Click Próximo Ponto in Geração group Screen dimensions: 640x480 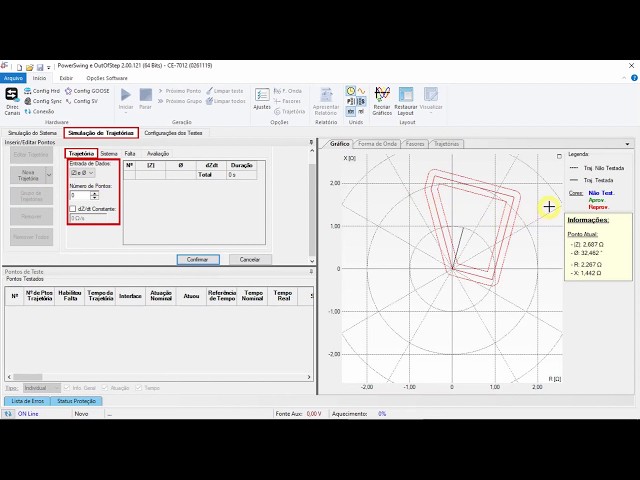[x=180, y=91]
